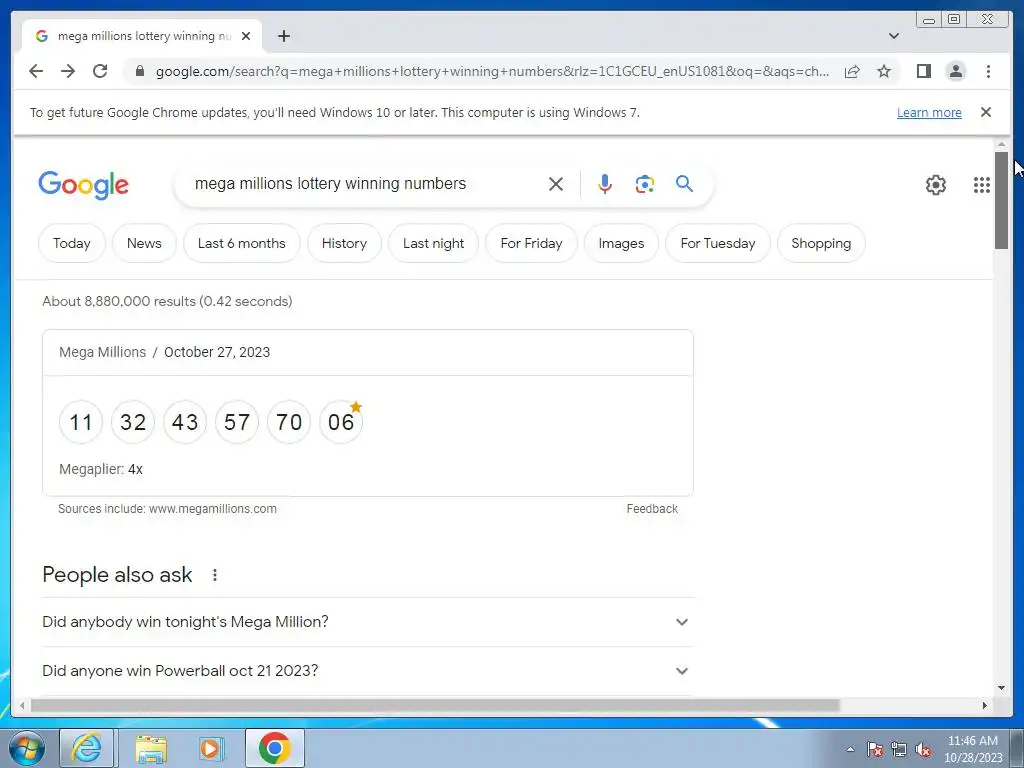Focus the Google search input field

pyautogui.click(x=366, y=184)
